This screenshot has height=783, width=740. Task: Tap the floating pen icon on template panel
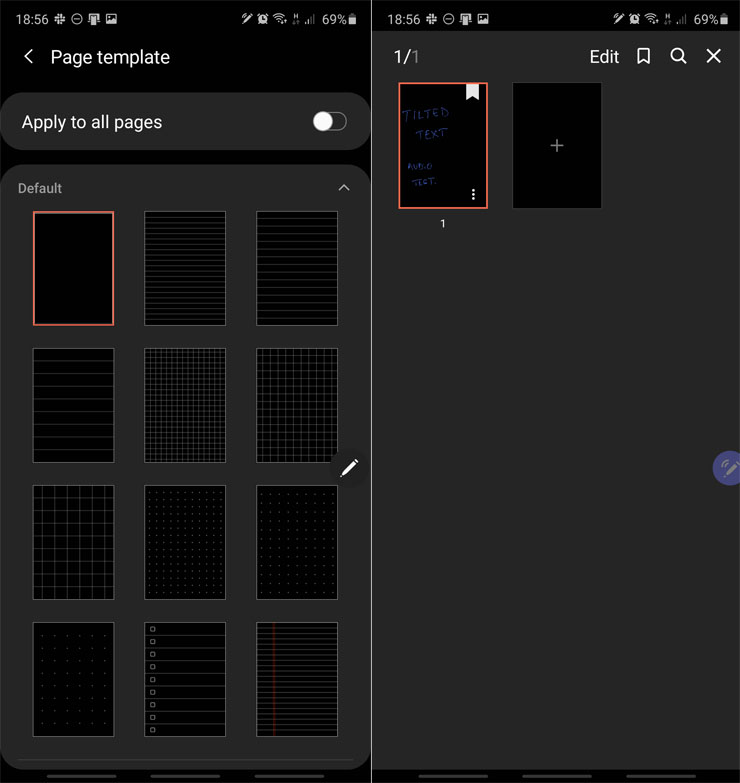tap(349, 467)
